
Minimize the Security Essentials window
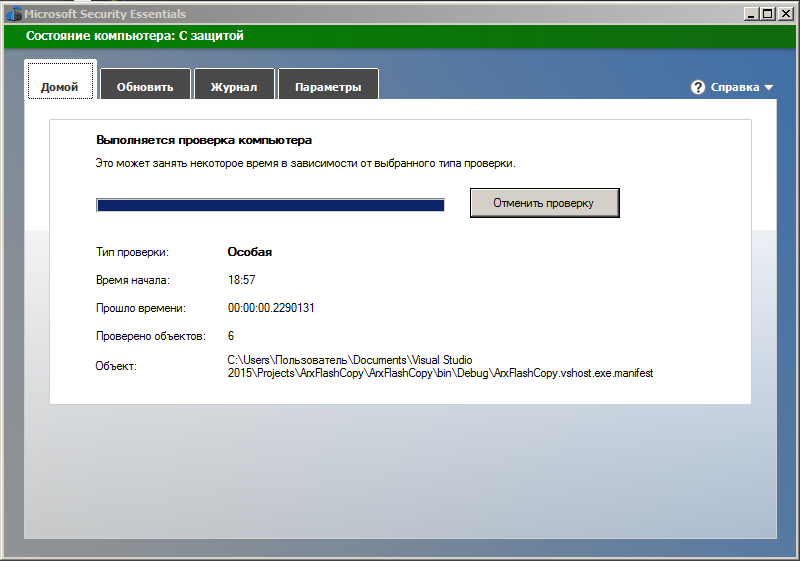coord(751,14)
